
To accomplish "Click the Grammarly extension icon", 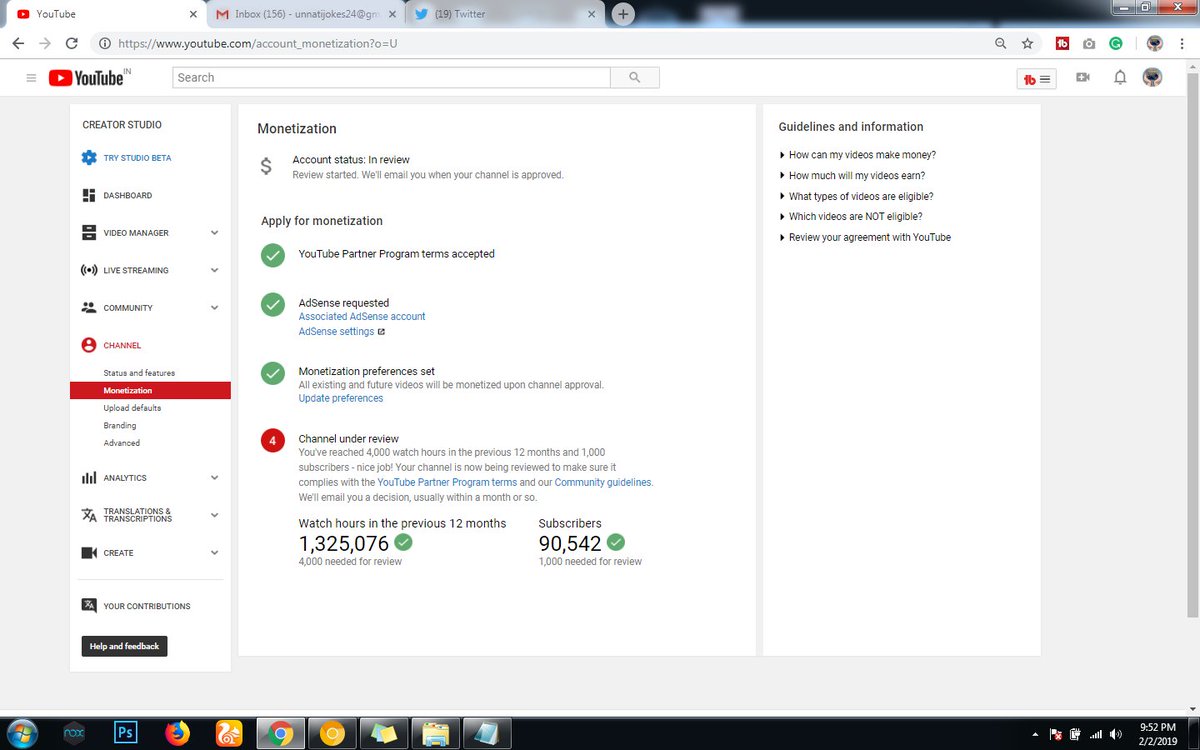I will [1116, 44].
